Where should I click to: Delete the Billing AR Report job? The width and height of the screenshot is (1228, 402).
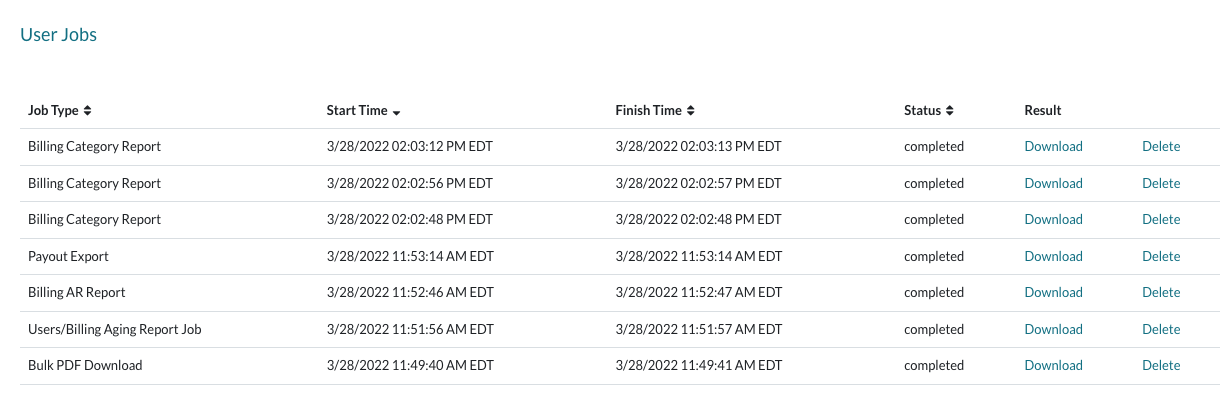point(1161,292)
